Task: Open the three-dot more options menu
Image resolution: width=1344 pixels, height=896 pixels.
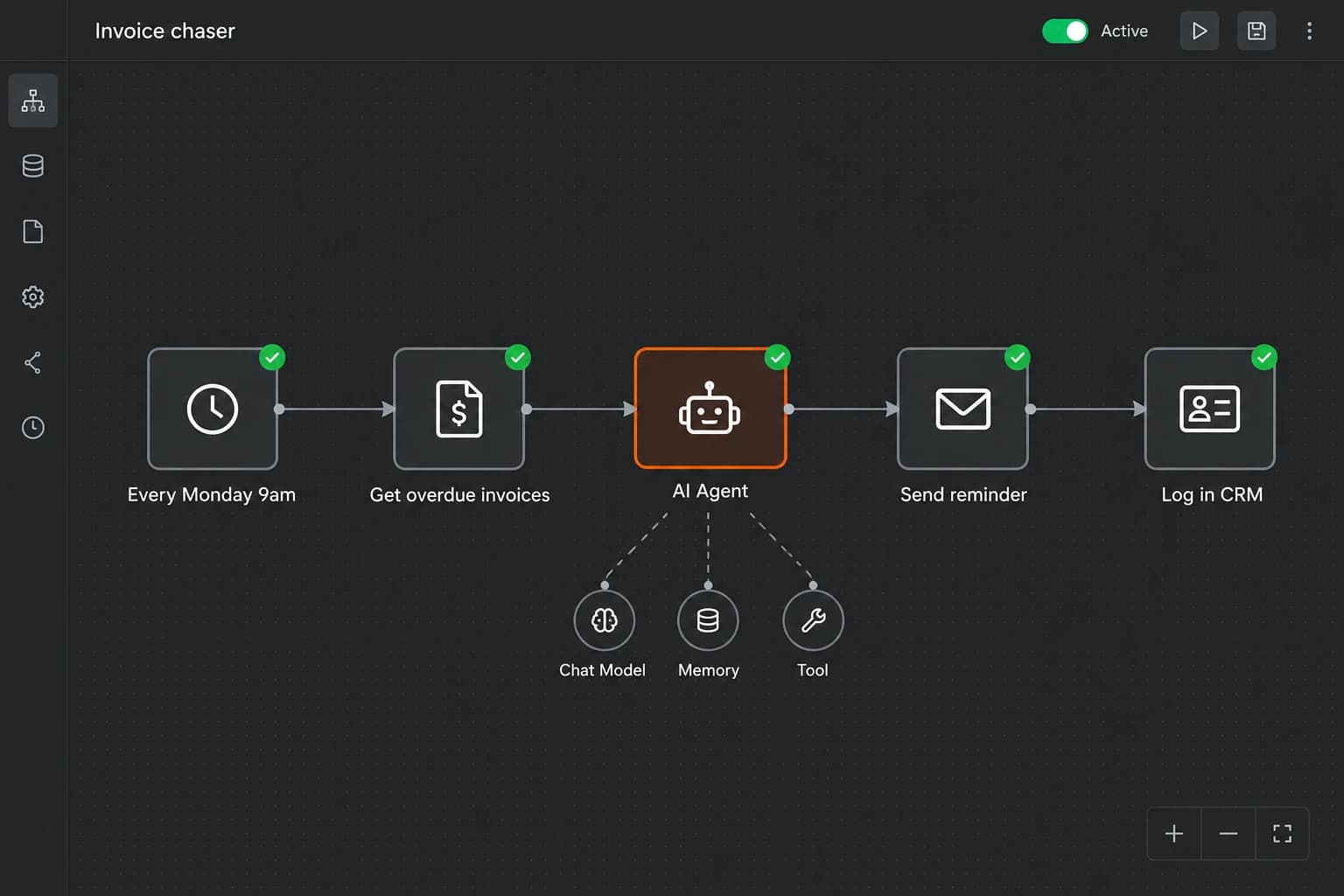Action: [1309, 31]
